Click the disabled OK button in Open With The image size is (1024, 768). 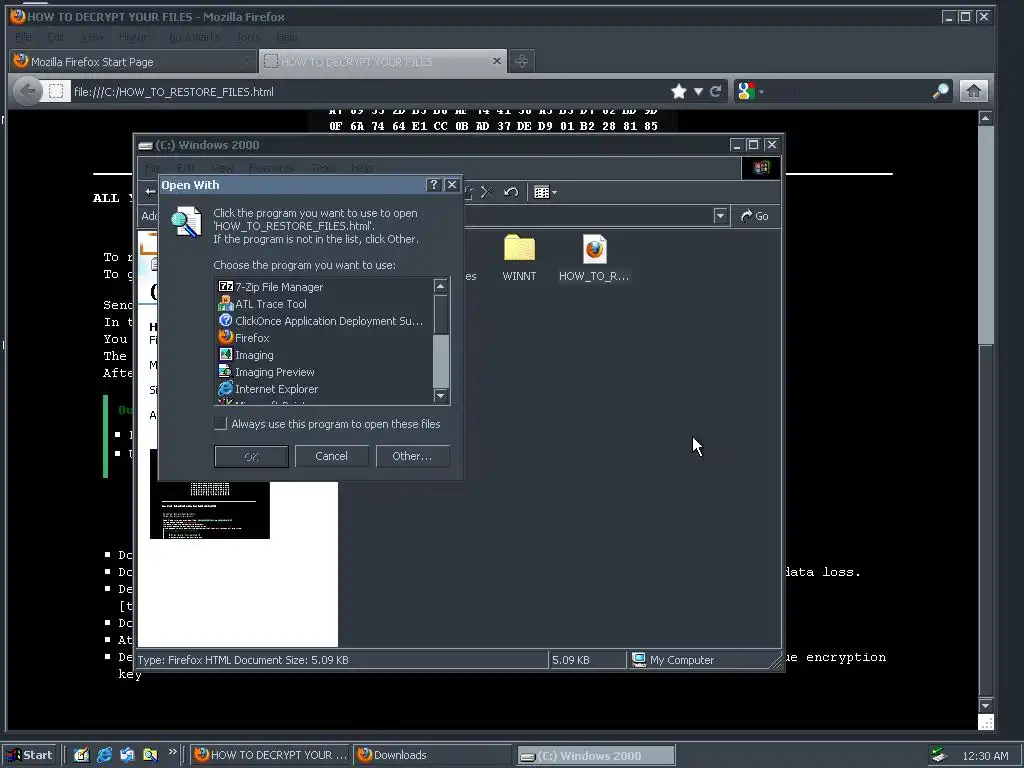(x=251, y=456)
